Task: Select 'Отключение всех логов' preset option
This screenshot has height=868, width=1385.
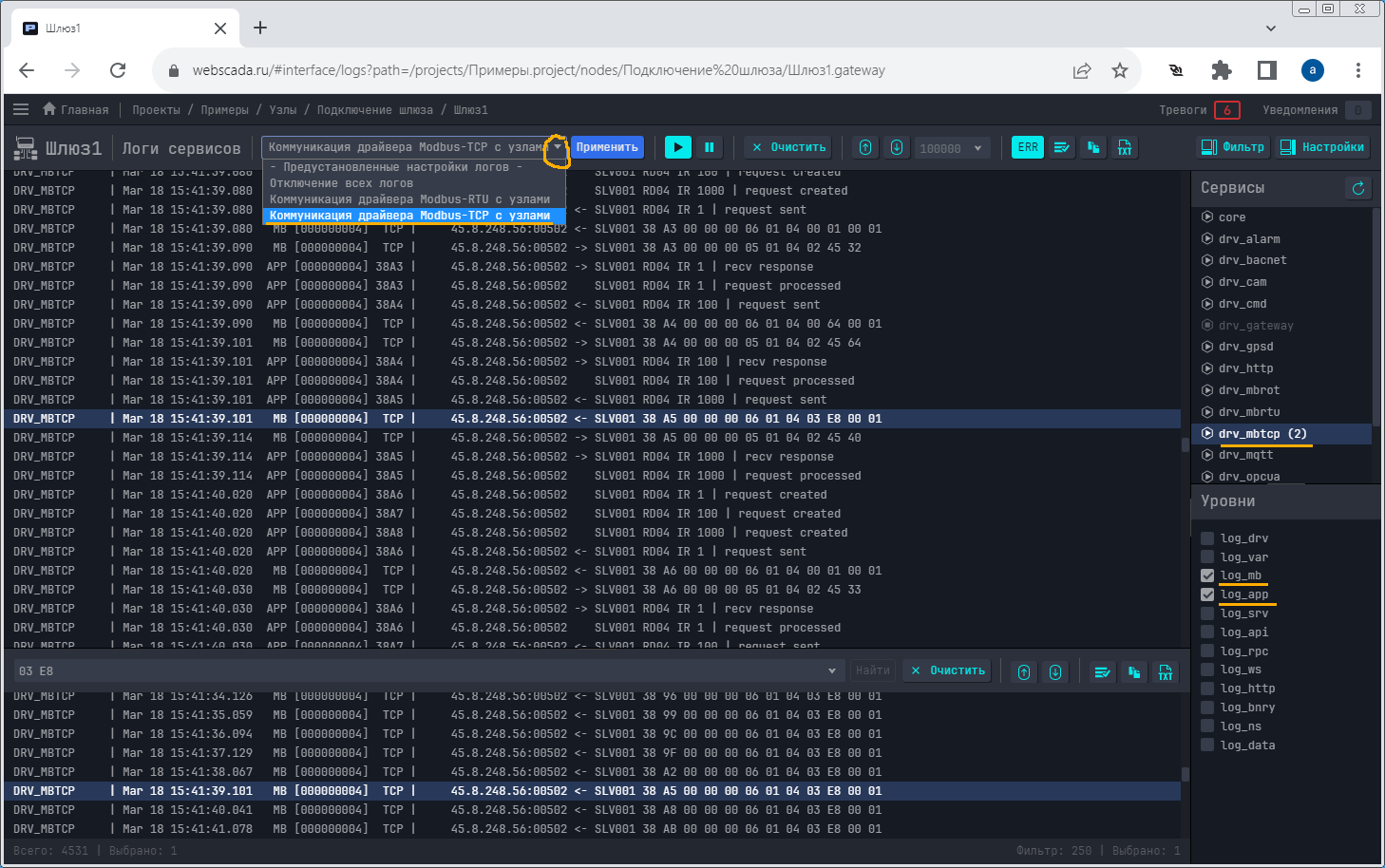Action: point(341,183)
